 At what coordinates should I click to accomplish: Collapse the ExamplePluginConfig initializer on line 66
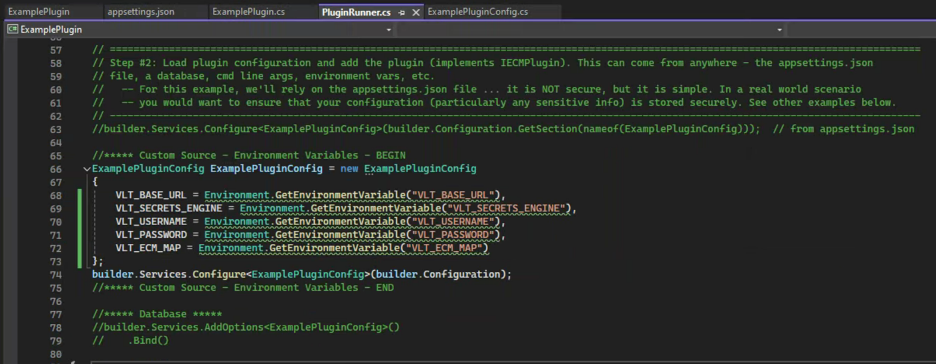[x=88, y=169]
